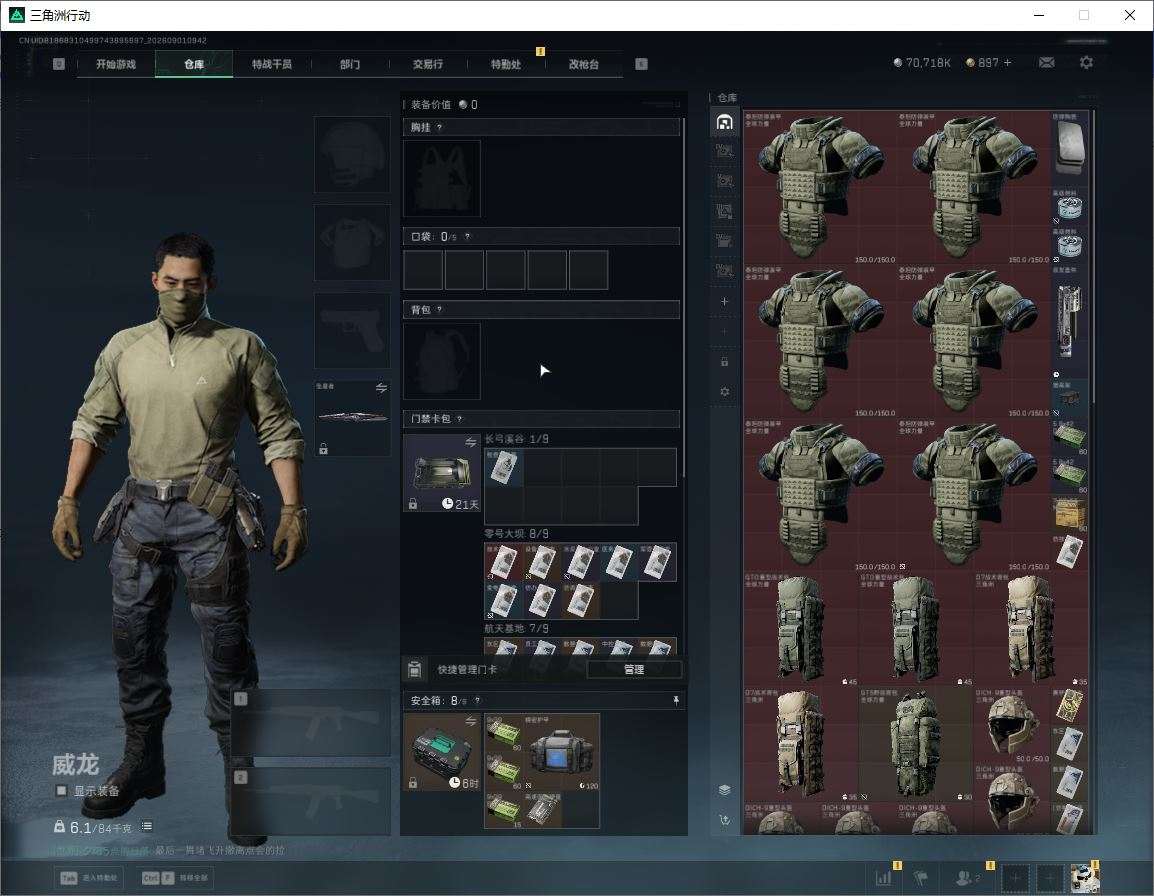
Task: Select first keycard under 零号大坝 8/9
Action: pos(503,562)
